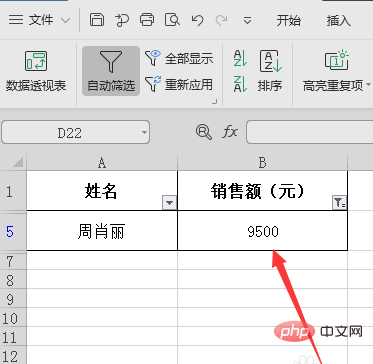
Task: Switch to the 插入 tab
Action: (338, 21)
